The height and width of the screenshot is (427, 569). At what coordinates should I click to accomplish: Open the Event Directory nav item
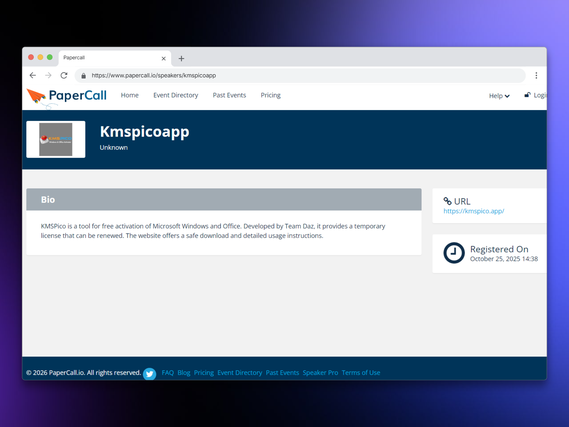tap(176, 95)
